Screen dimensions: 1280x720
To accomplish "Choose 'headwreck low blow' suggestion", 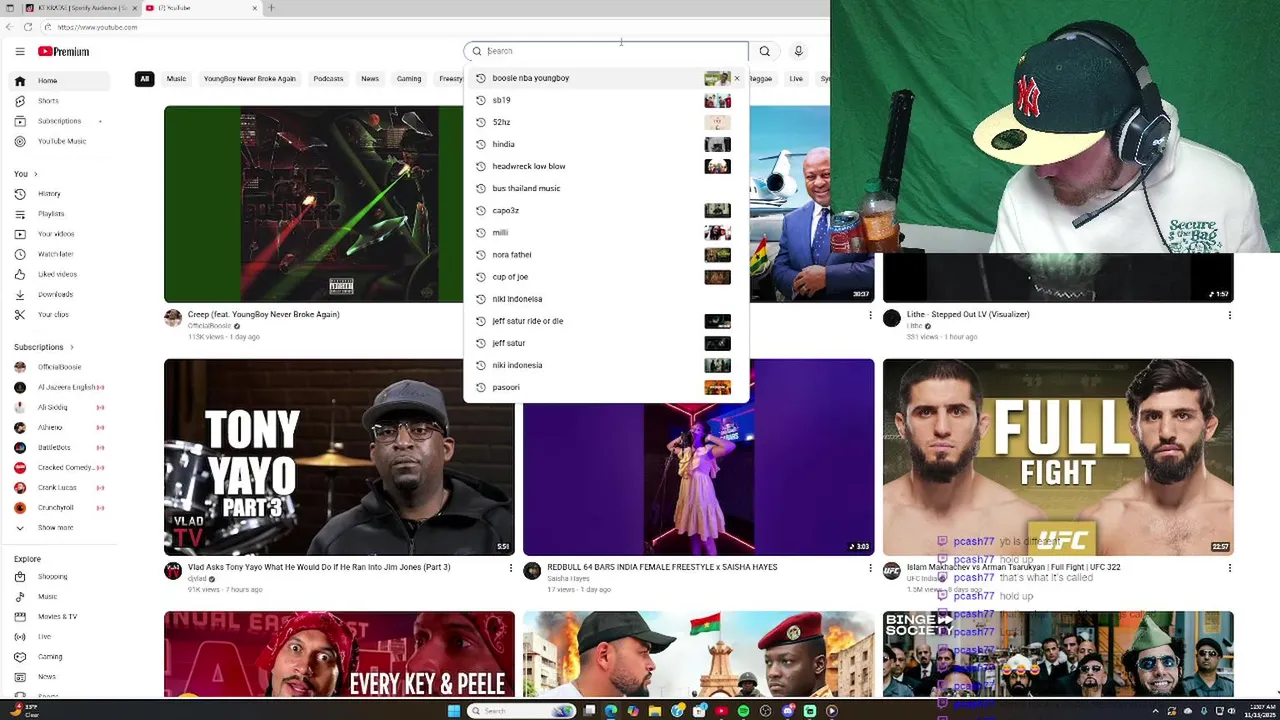I will click(605, 166).
